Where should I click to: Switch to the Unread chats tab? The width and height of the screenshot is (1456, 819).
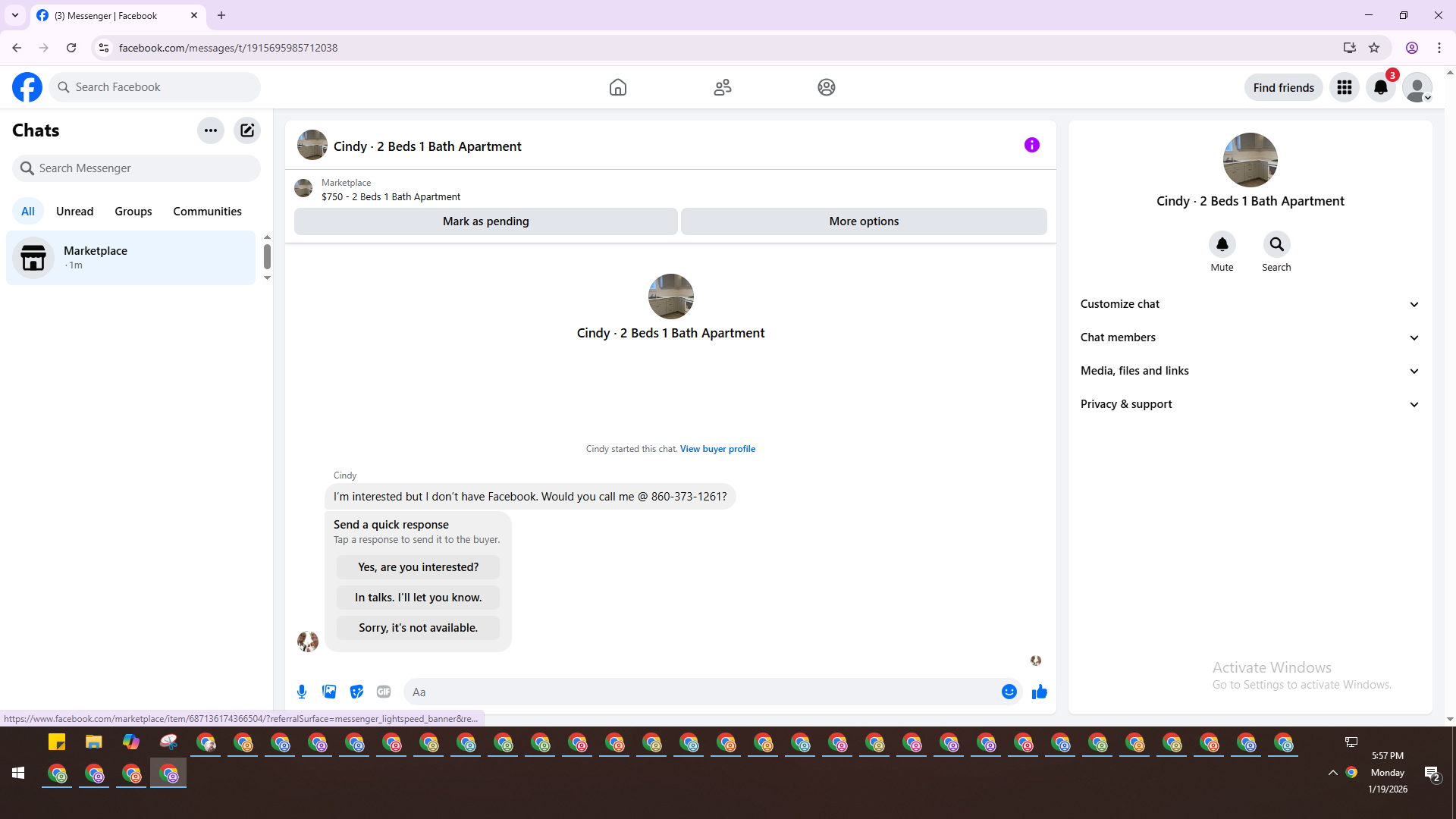[x=74, y=212]
